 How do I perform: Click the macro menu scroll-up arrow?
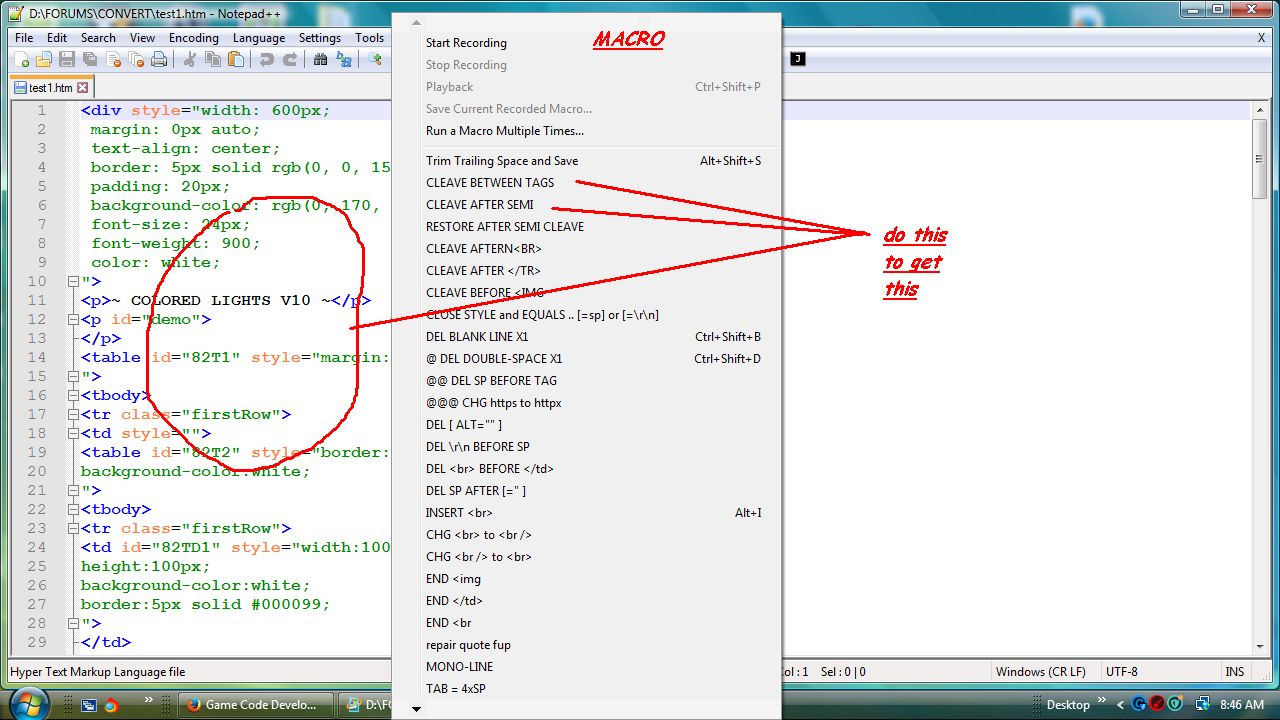pos(417,22)
